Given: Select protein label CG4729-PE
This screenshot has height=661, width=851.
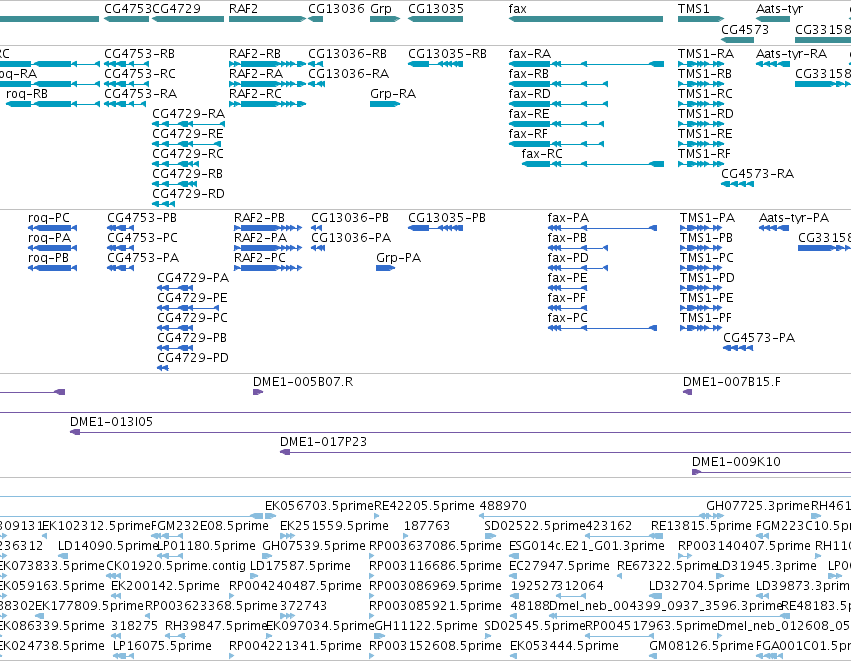Looking at the screenshot, I should coord(192,298).
